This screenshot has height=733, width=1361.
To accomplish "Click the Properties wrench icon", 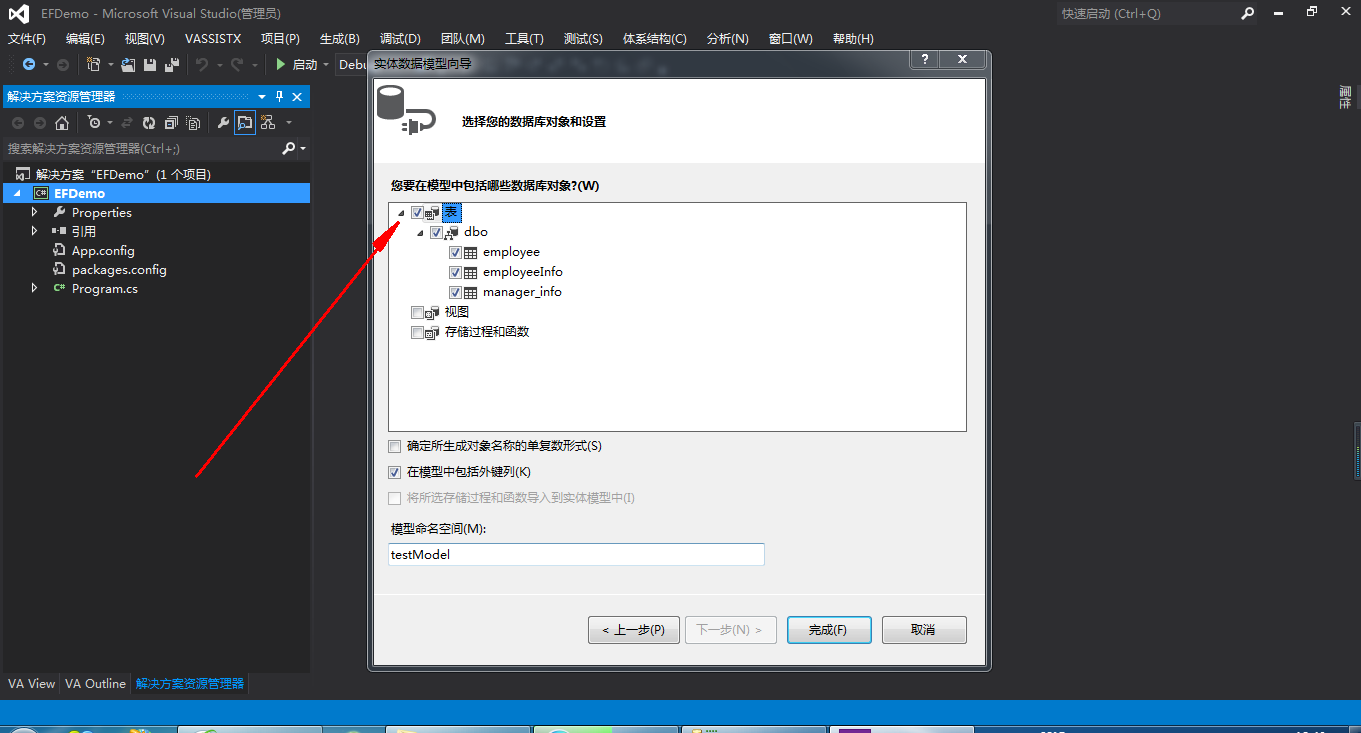I will click(x=223, y=123).
